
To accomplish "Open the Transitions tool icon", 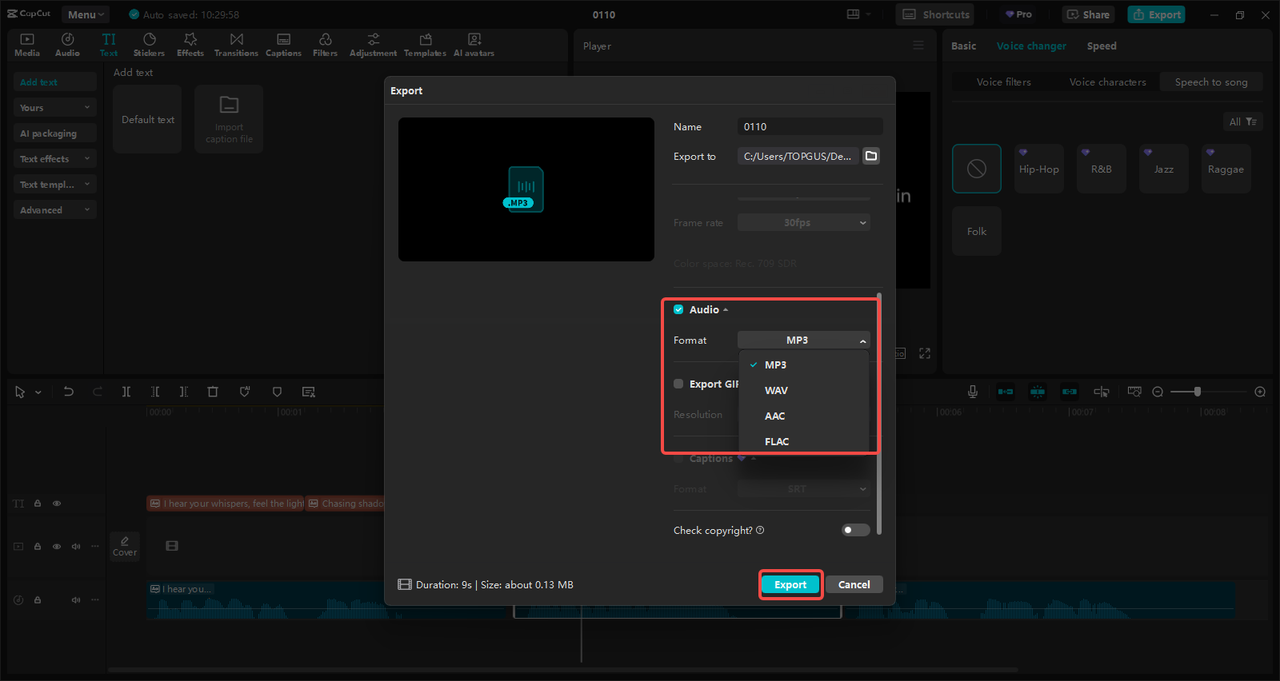I will pos(236,40).
